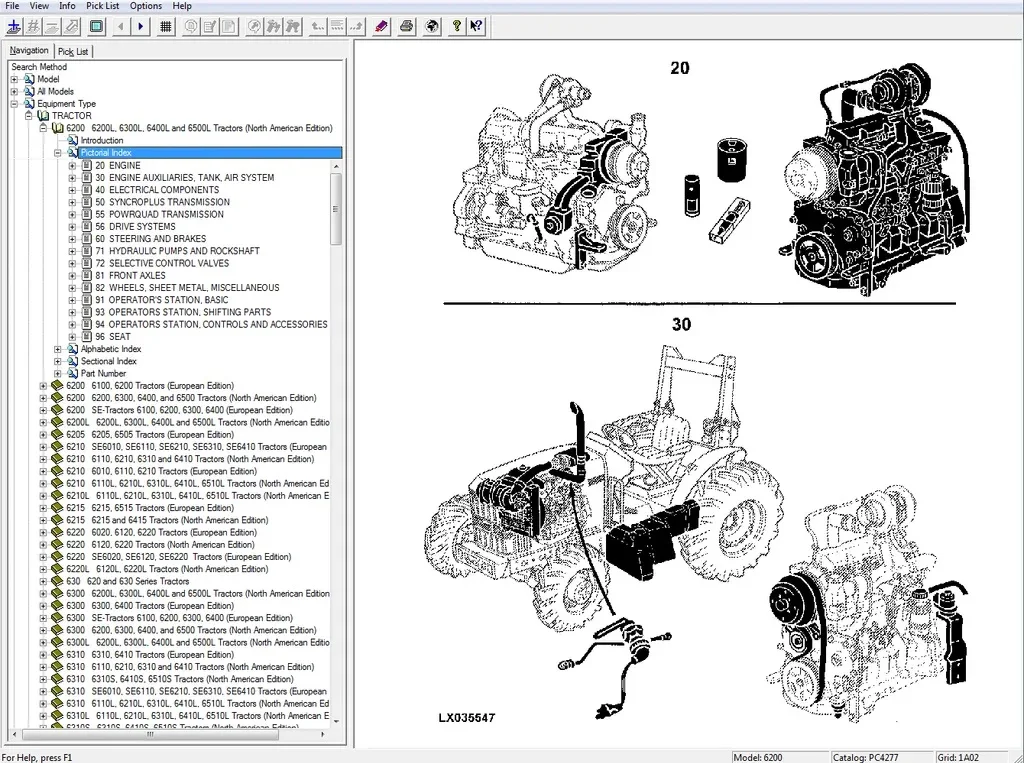Collapse the TRACTOR tree branch

click(29, 116)
